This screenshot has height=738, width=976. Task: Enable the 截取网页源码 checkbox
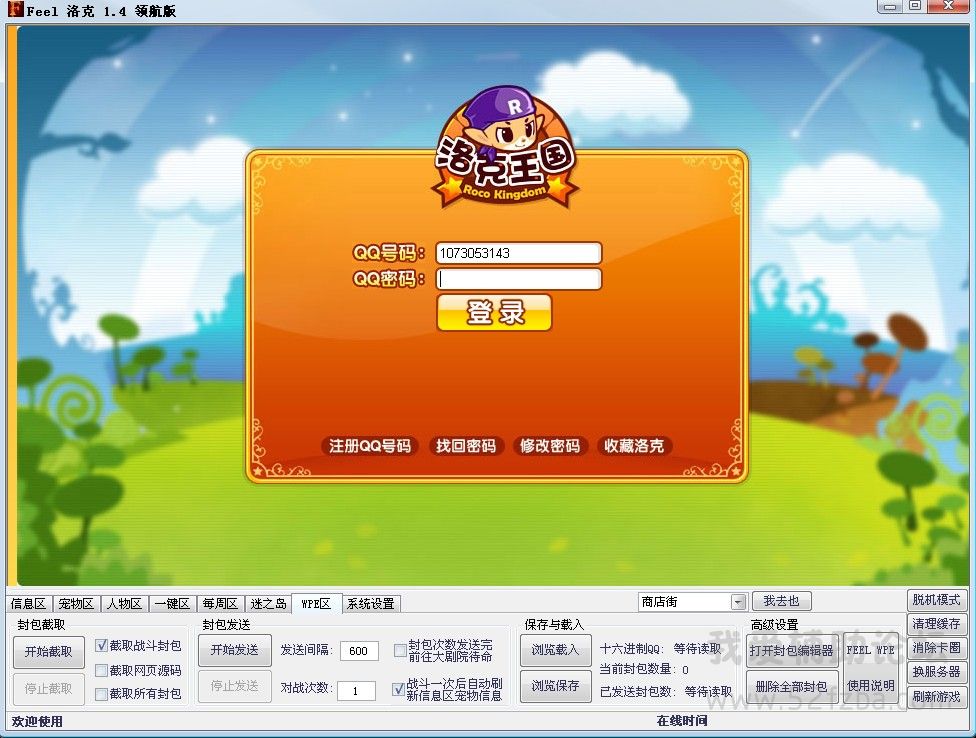(101, 670)
